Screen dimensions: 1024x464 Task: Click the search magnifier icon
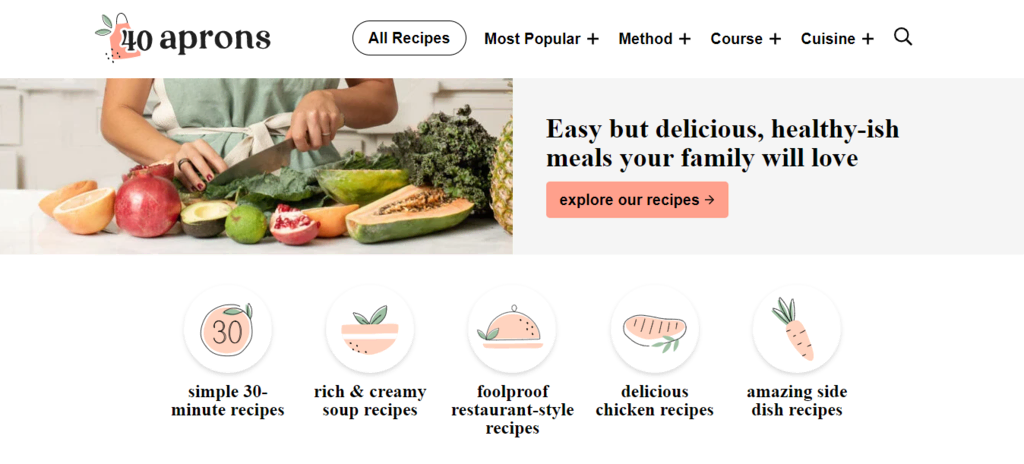903,37
